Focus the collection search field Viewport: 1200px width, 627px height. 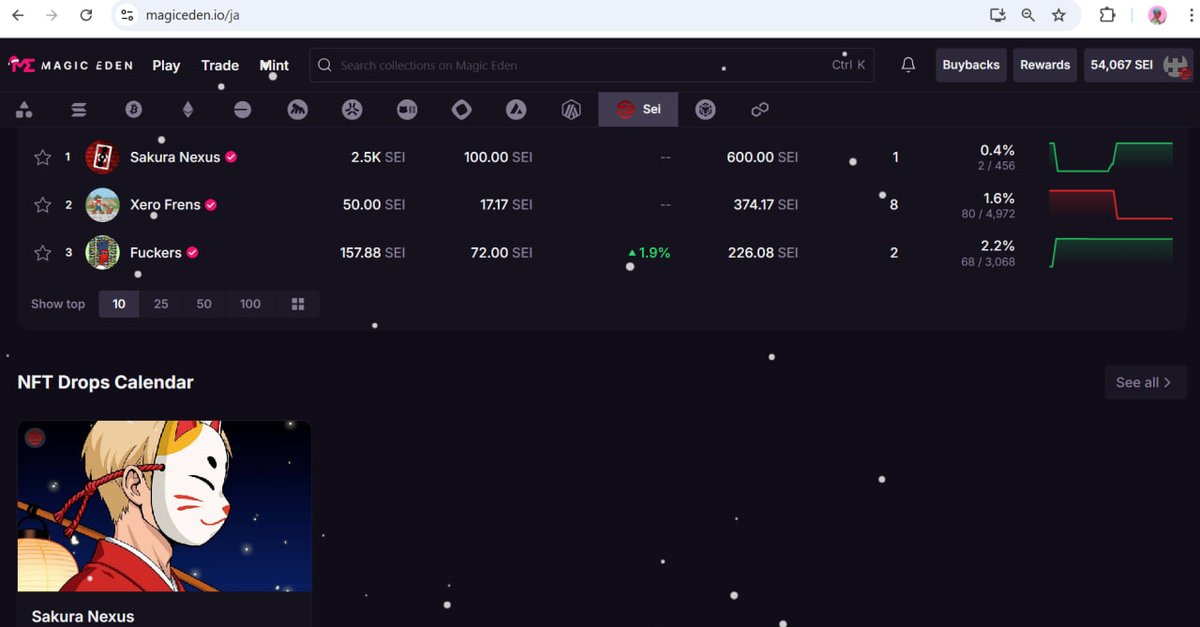pos(591,65)
